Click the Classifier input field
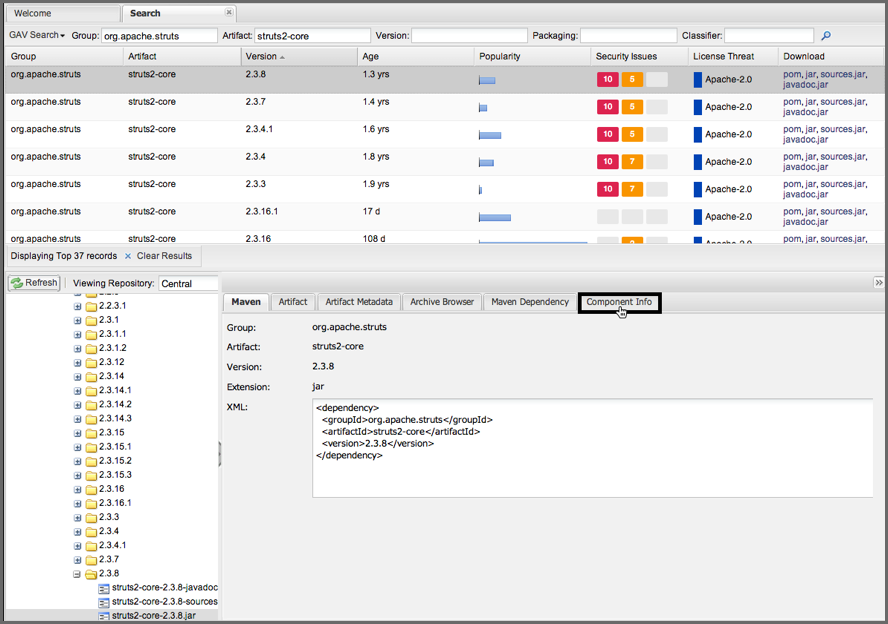Viewport: 888px width, 624px height. (769, 36)
